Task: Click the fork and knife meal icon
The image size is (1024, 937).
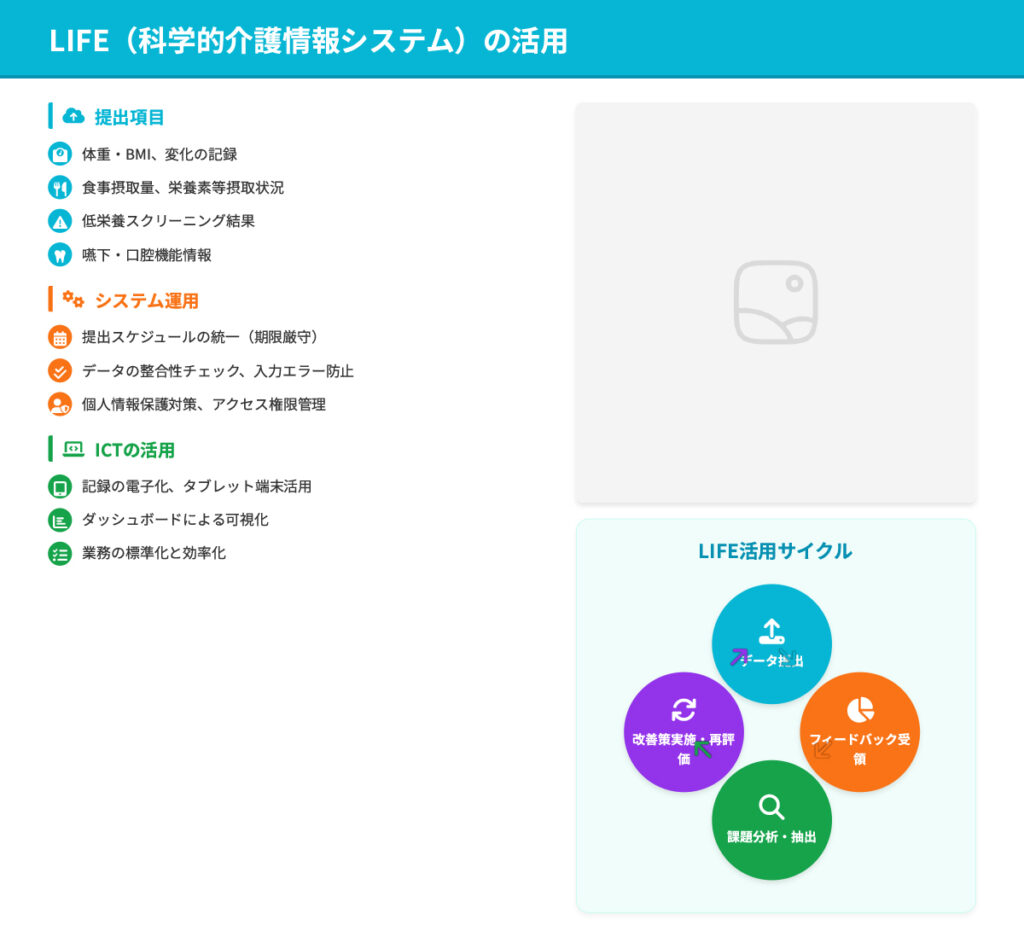Action: [x=60, y=187]
